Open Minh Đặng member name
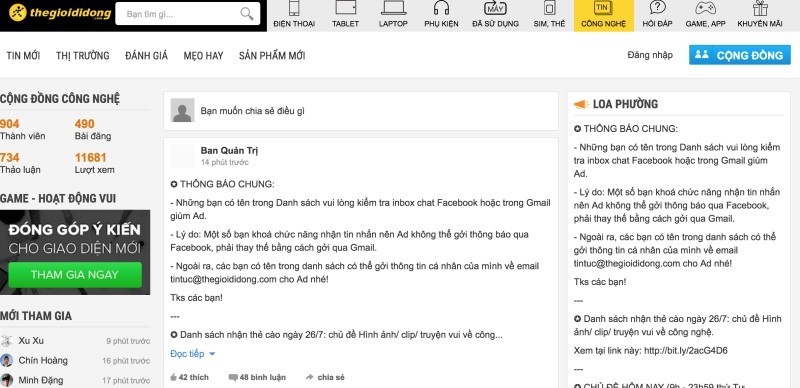 pyautogui.click(x=41, y=380)
